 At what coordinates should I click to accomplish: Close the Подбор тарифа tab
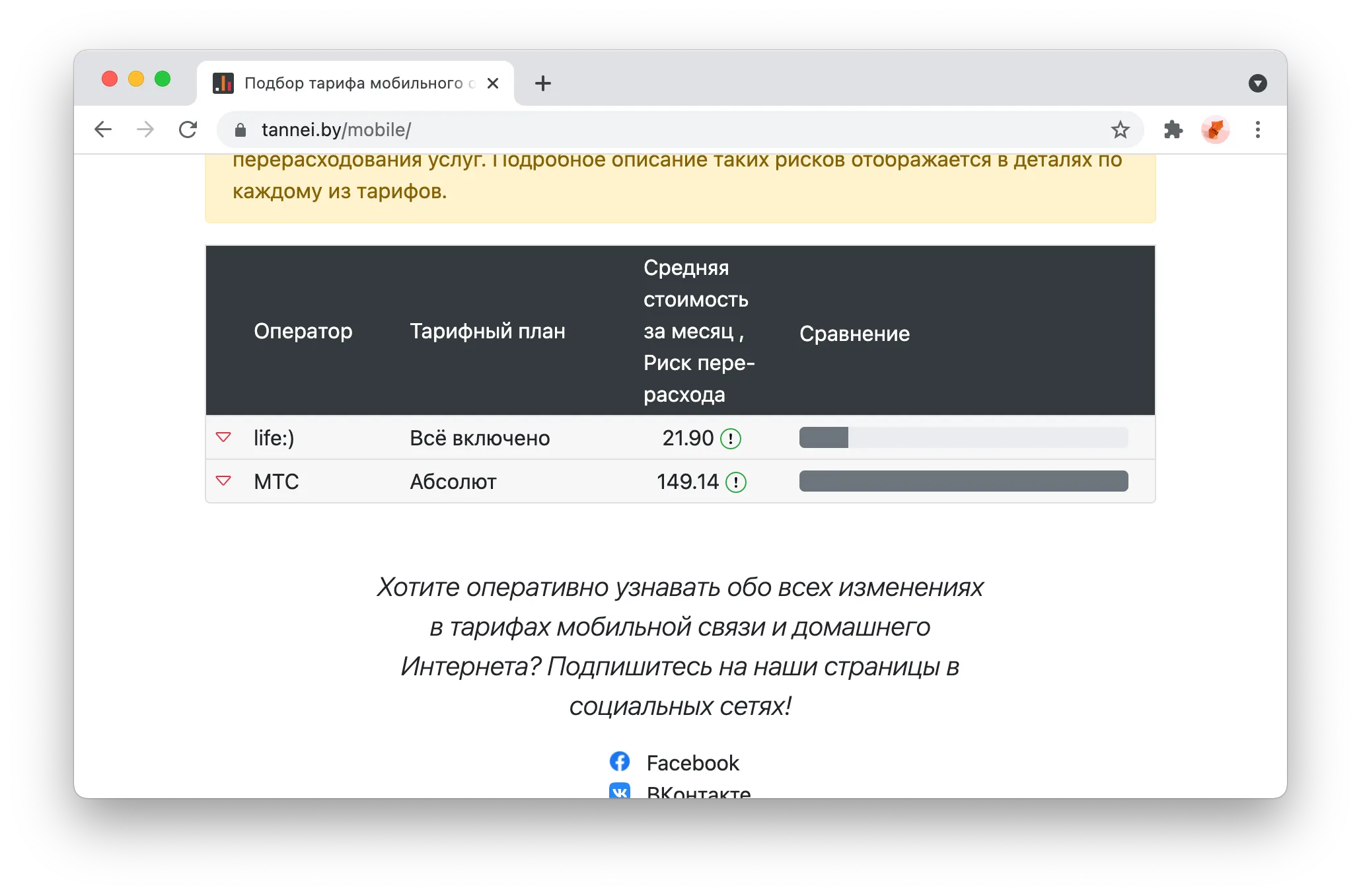[493, 83]
